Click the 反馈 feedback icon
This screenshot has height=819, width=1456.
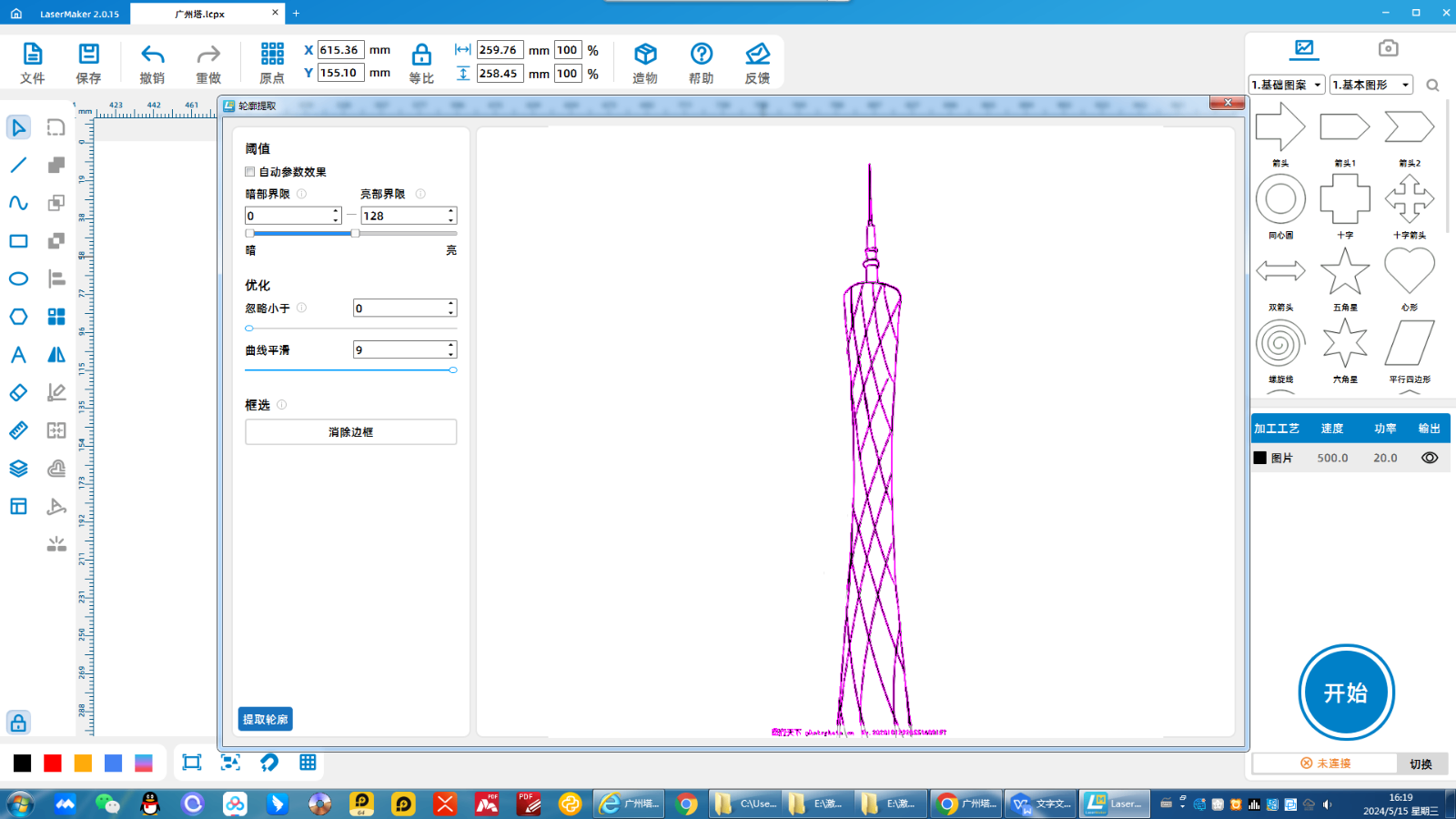point(757,55)
